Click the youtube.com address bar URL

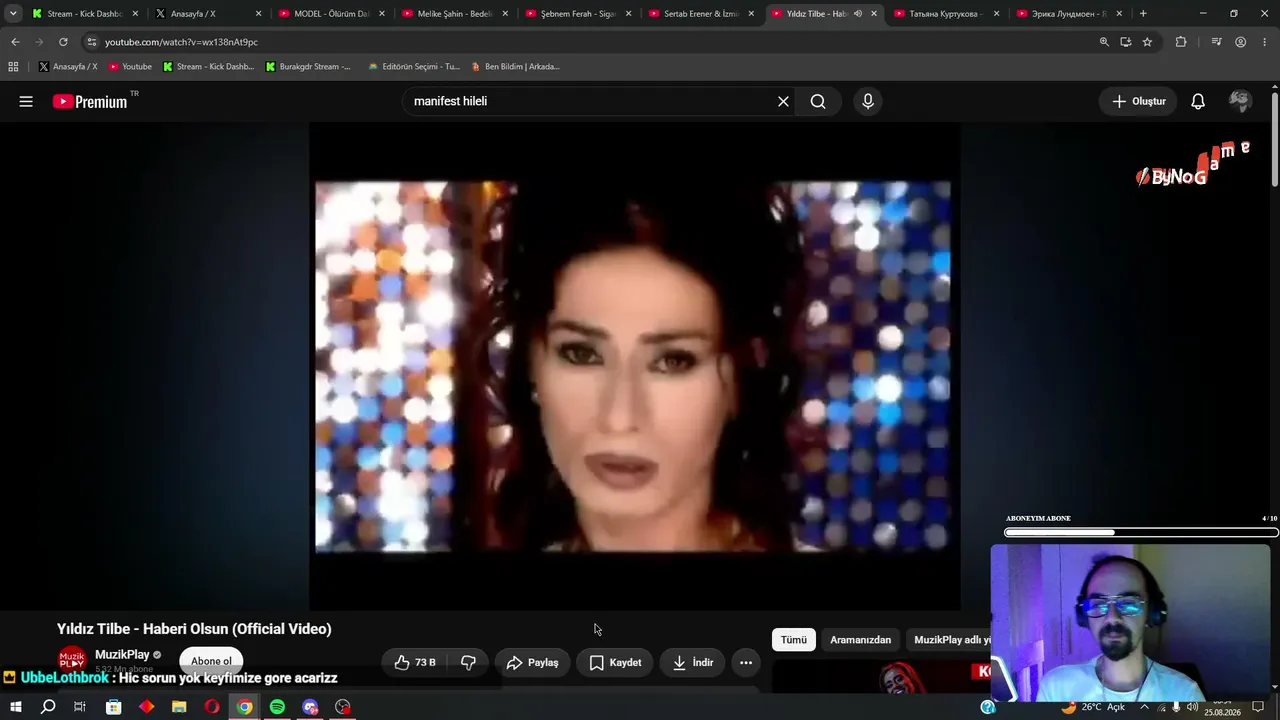[181, 42]
